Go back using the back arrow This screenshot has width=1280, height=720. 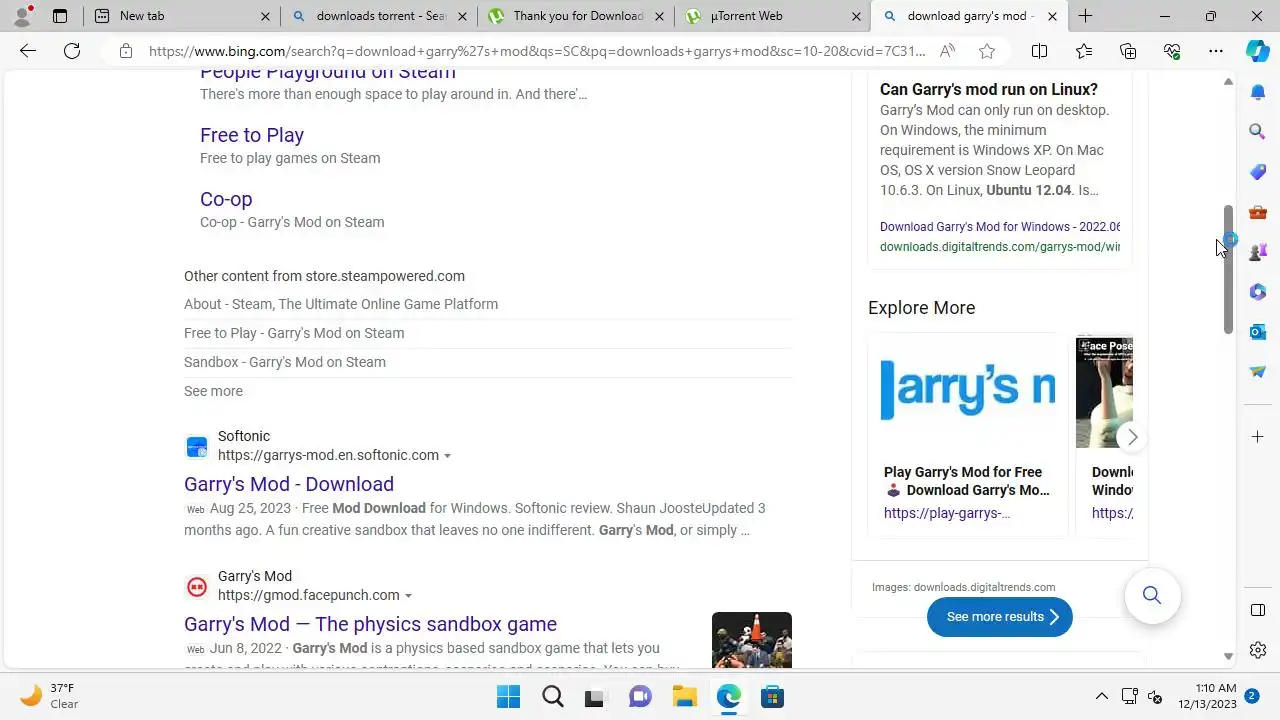coord(28,51)
